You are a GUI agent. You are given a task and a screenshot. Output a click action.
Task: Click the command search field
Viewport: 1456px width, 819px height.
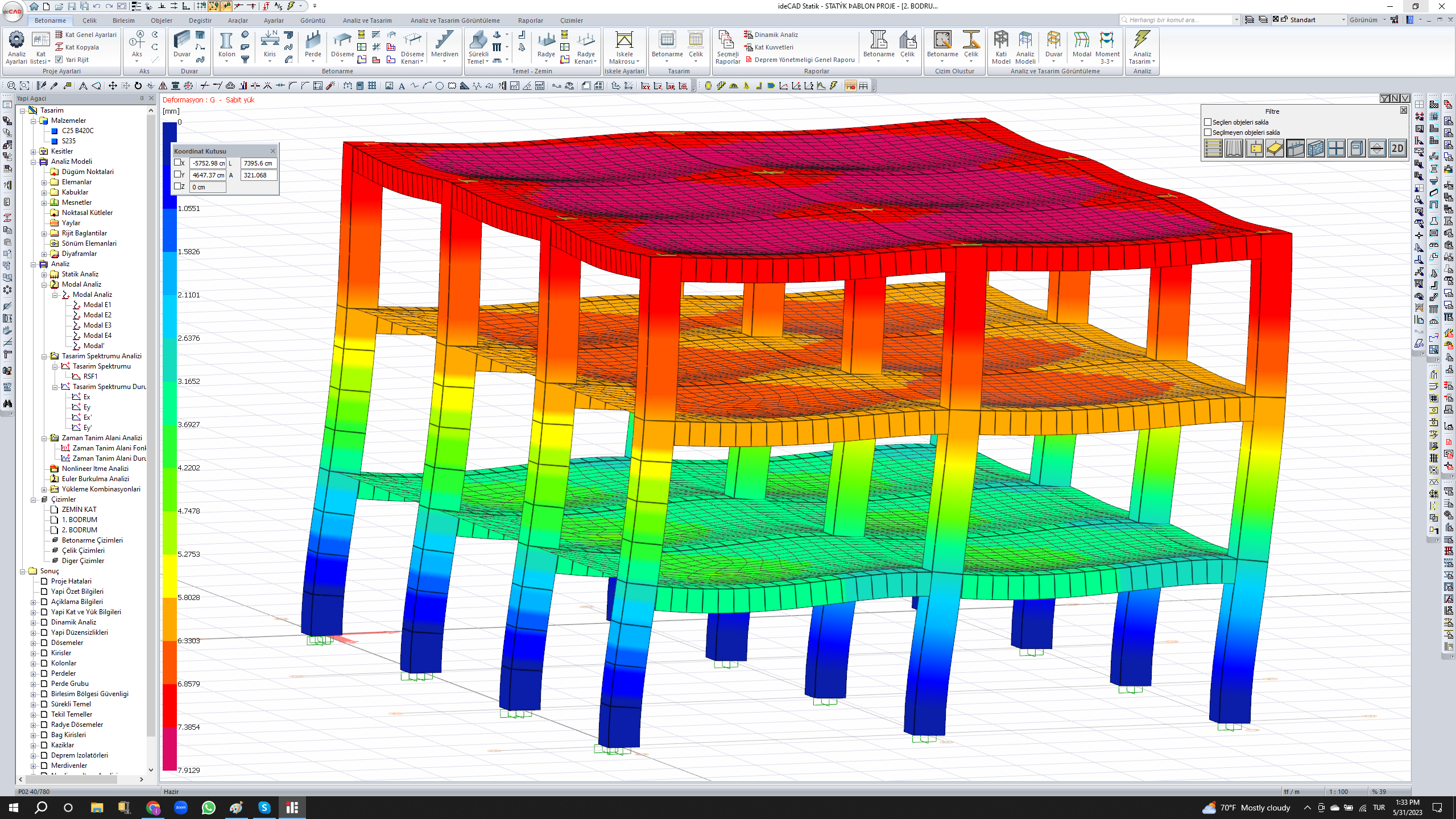(1180, 20)
